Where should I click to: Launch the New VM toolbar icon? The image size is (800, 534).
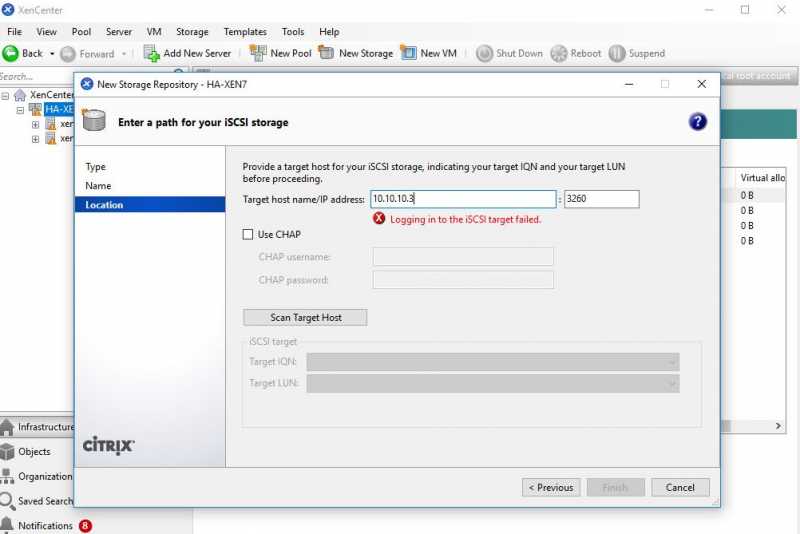click(408, 53)
